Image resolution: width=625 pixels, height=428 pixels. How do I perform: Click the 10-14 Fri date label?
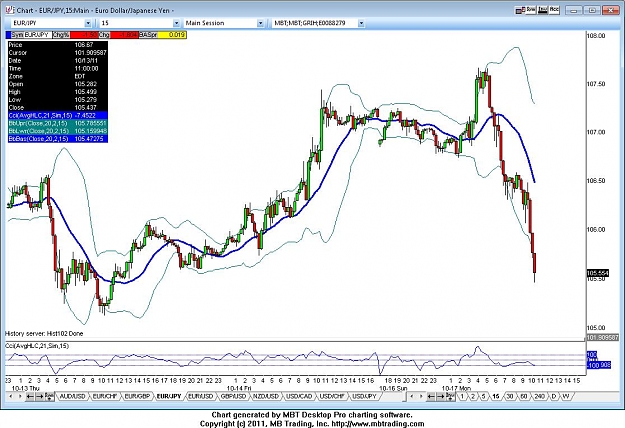tap(239, 388)
